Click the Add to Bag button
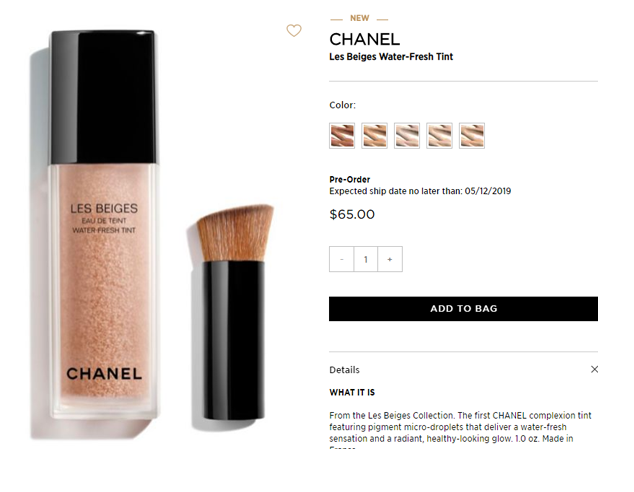Image resolution: width=634 pixels, height=492 pixels. point(463,309)
